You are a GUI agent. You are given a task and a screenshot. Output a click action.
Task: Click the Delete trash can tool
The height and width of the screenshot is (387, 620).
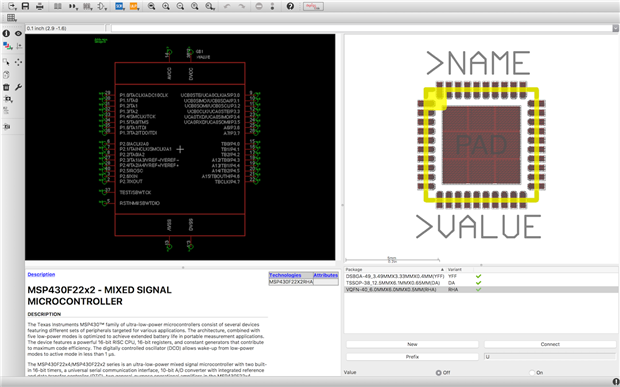tap(6, 87)
